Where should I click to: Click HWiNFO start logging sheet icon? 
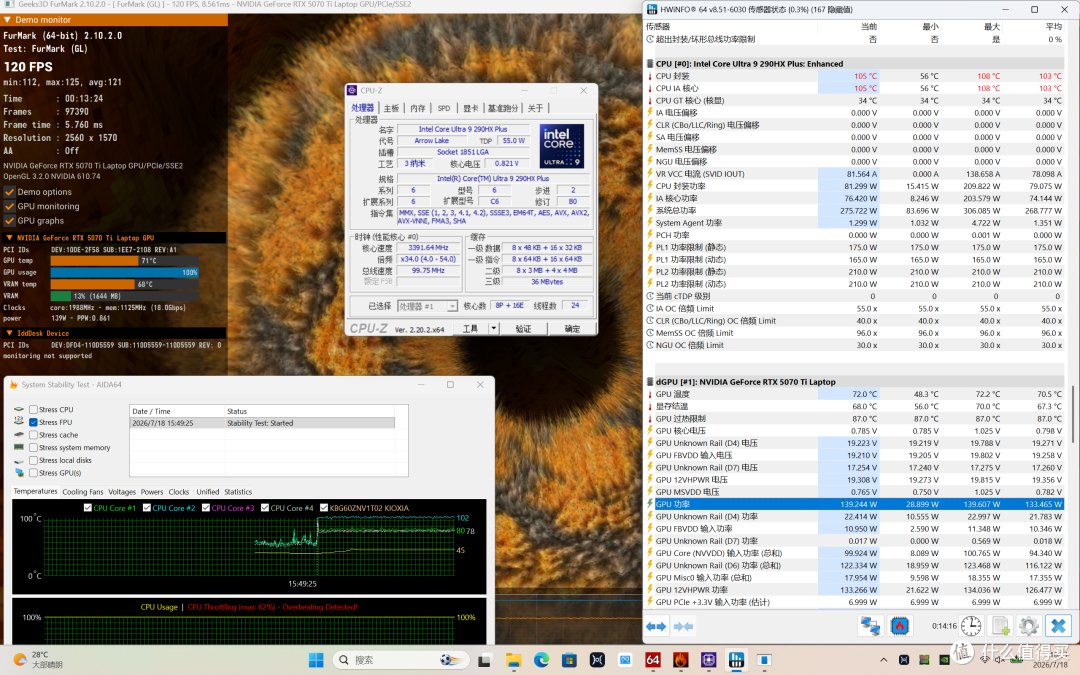click(x=999, y=626)
